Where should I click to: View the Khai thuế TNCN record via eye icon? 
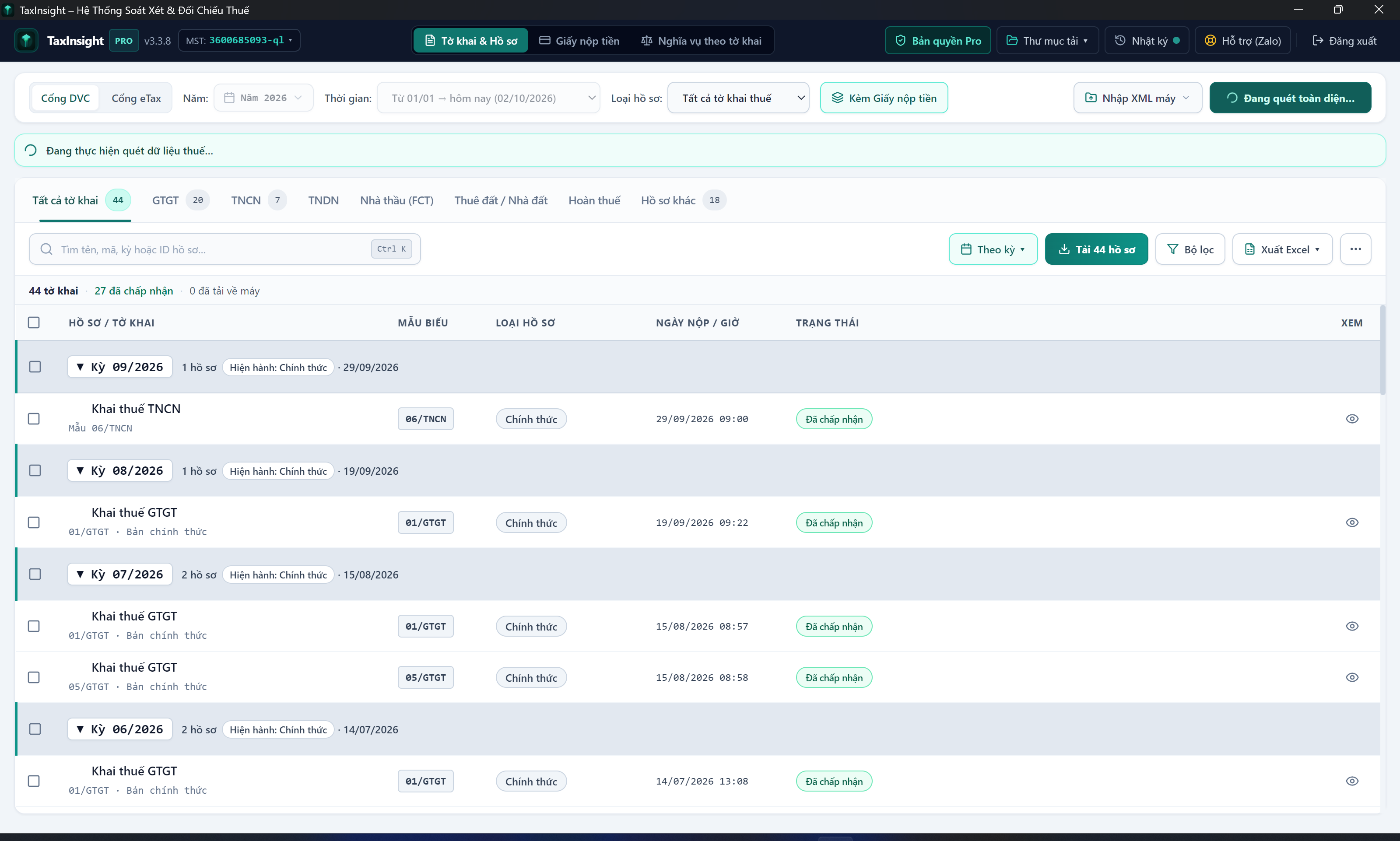point(1352,419)
